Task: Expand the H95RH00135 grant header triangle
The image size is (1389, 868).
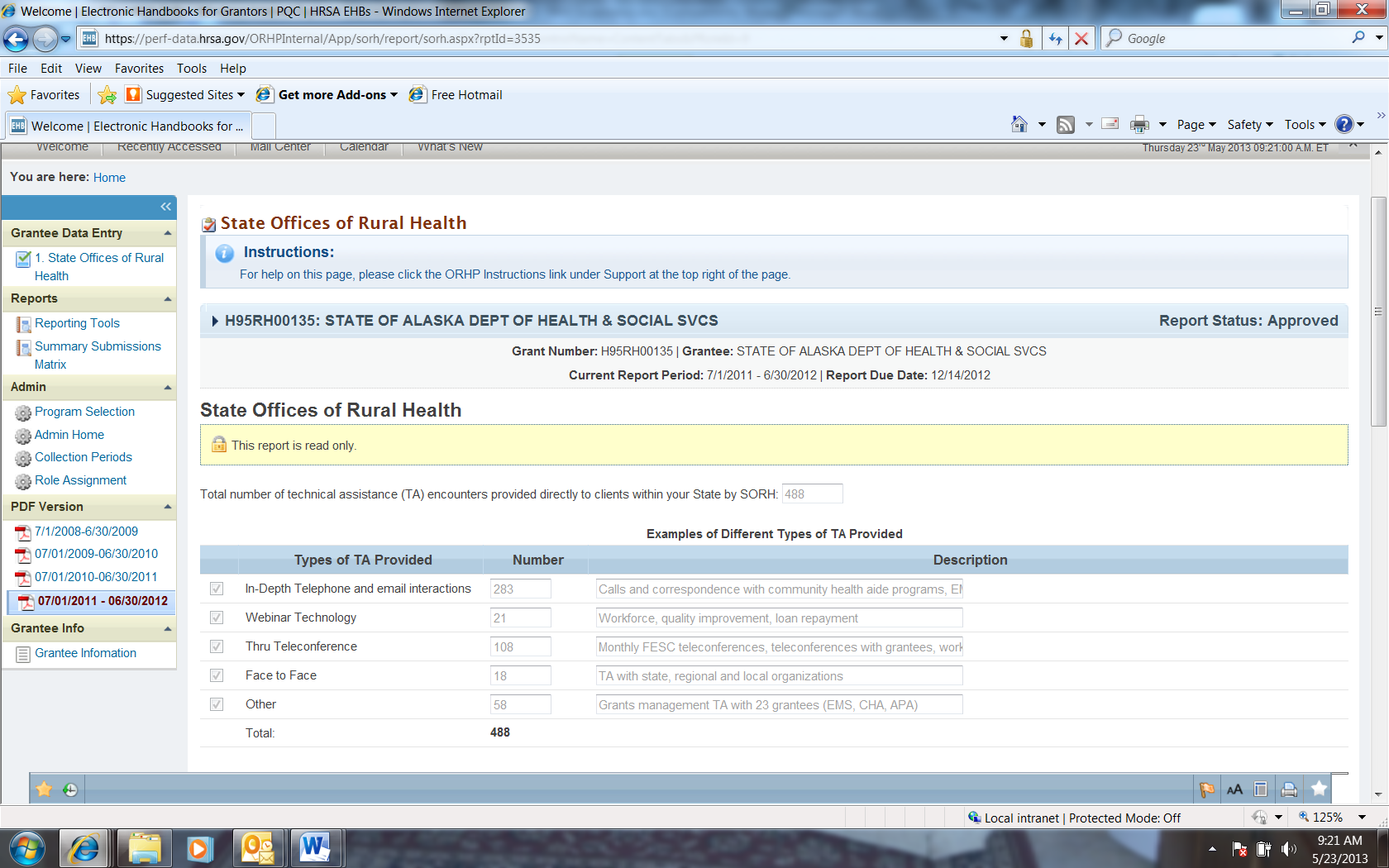Action: click(215, 321)
